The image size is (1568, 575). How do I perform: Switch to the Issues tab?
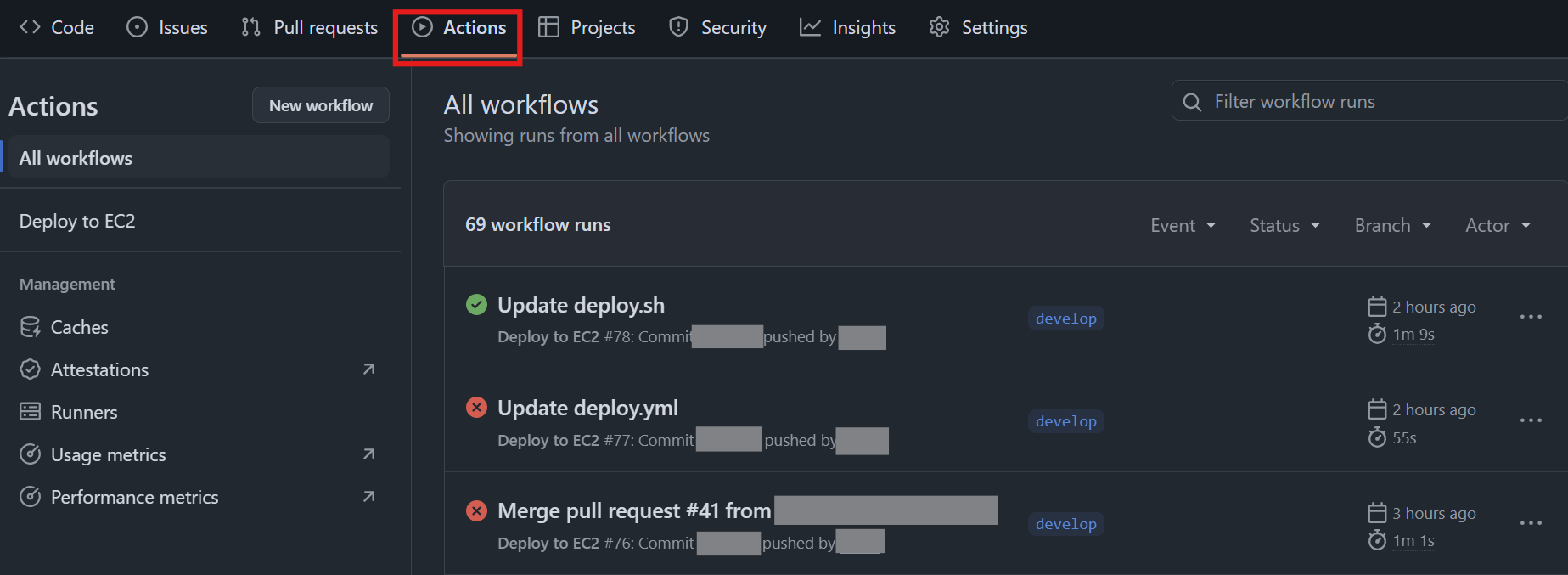pyautogui.click(x=167, y=27)
